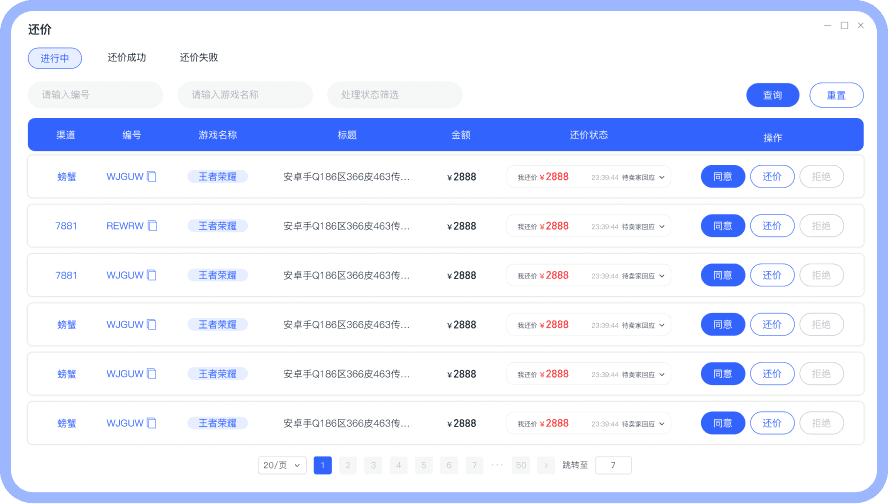Open the 处理状态筛选 filter dropdown
Image resolution: width=888 pixels, height=504 pixels.
(395, 95)
